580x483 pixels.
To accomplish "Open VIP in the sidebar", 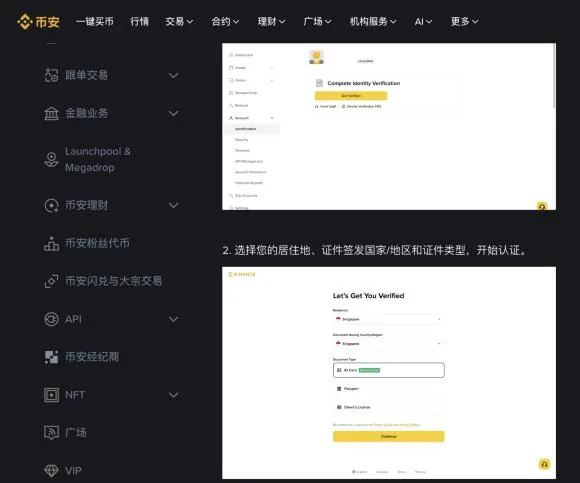I will pos(73,471).
